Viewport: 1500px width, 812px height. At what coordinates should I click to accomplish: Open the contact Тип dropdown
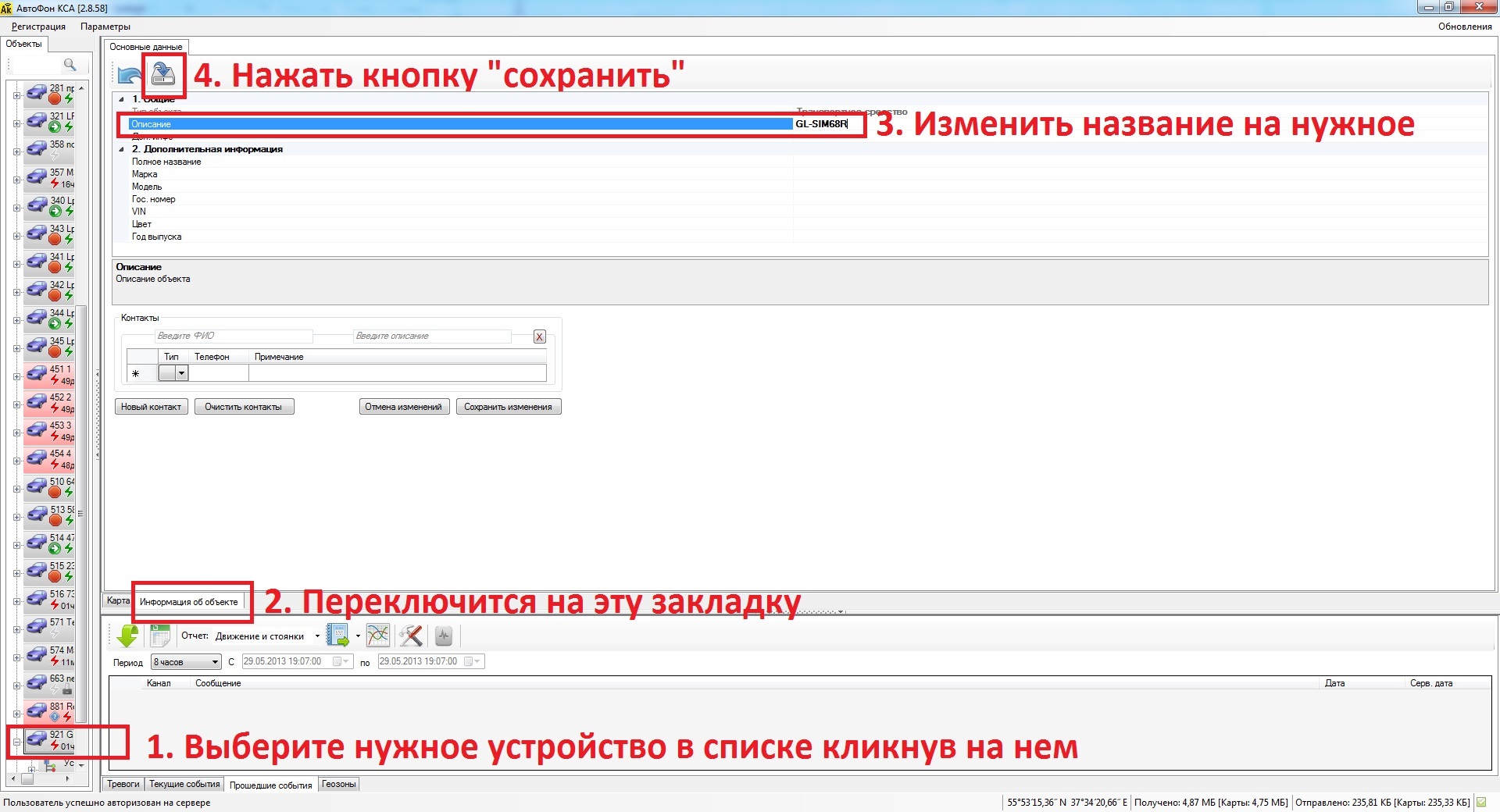[181, 373]
